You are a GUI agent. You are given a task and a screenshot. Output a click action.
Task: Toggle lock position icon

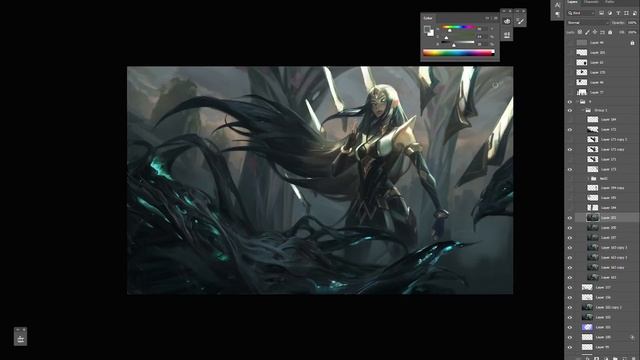pos(595,32)
